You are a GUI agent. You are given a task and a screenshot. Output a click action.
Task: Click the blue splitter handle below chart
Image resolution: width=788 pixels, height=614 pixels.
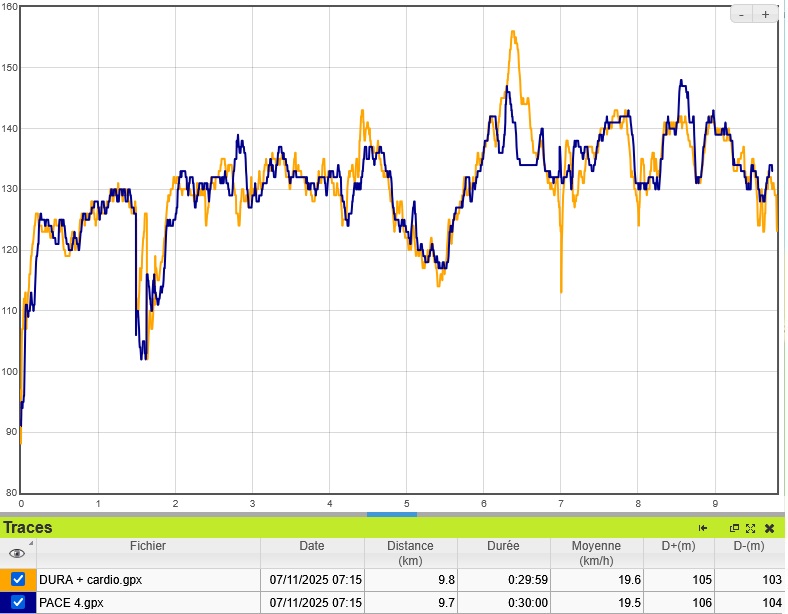[392, 514]
